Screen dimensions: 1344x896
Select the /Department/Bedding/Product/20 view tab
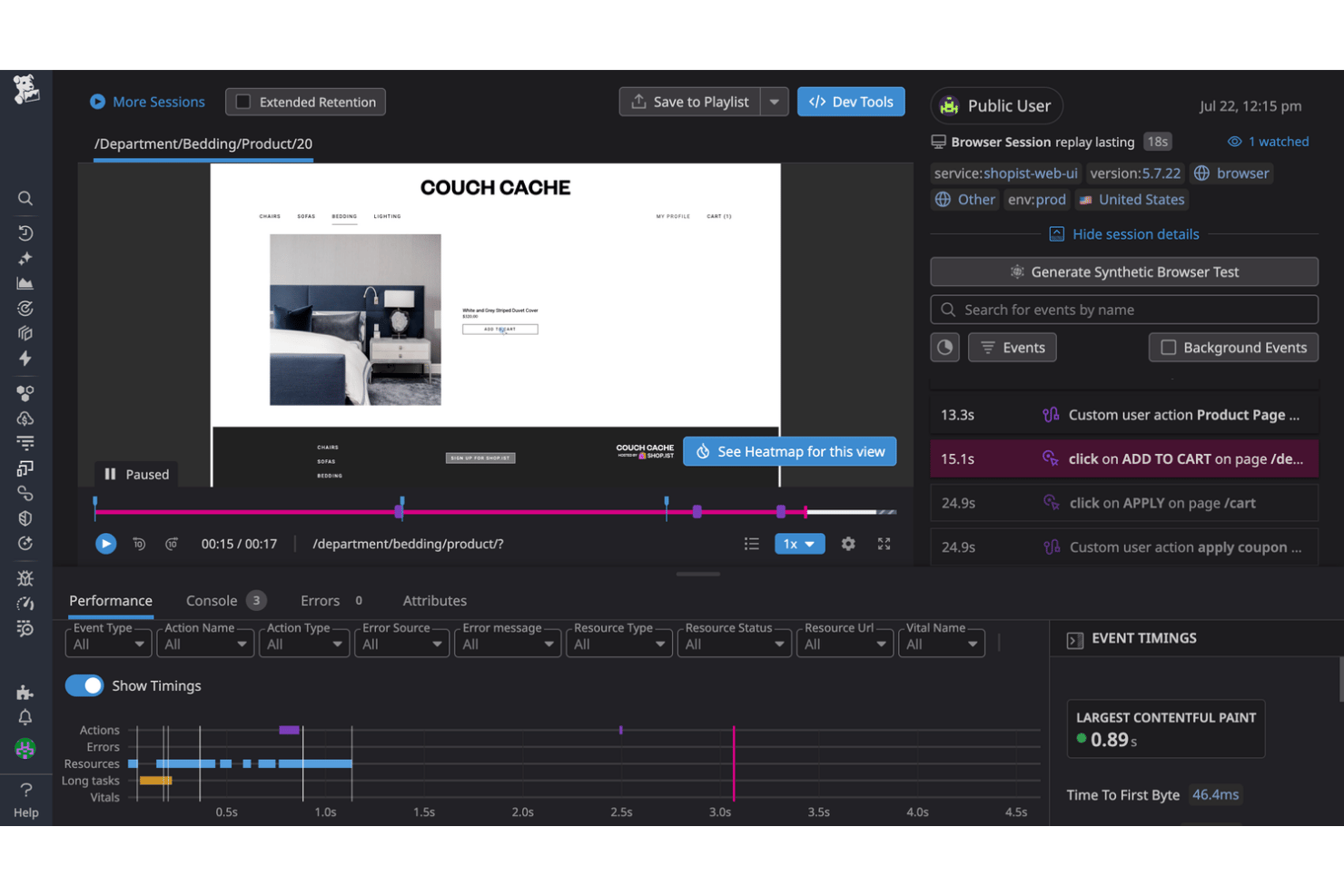(203, 143)
